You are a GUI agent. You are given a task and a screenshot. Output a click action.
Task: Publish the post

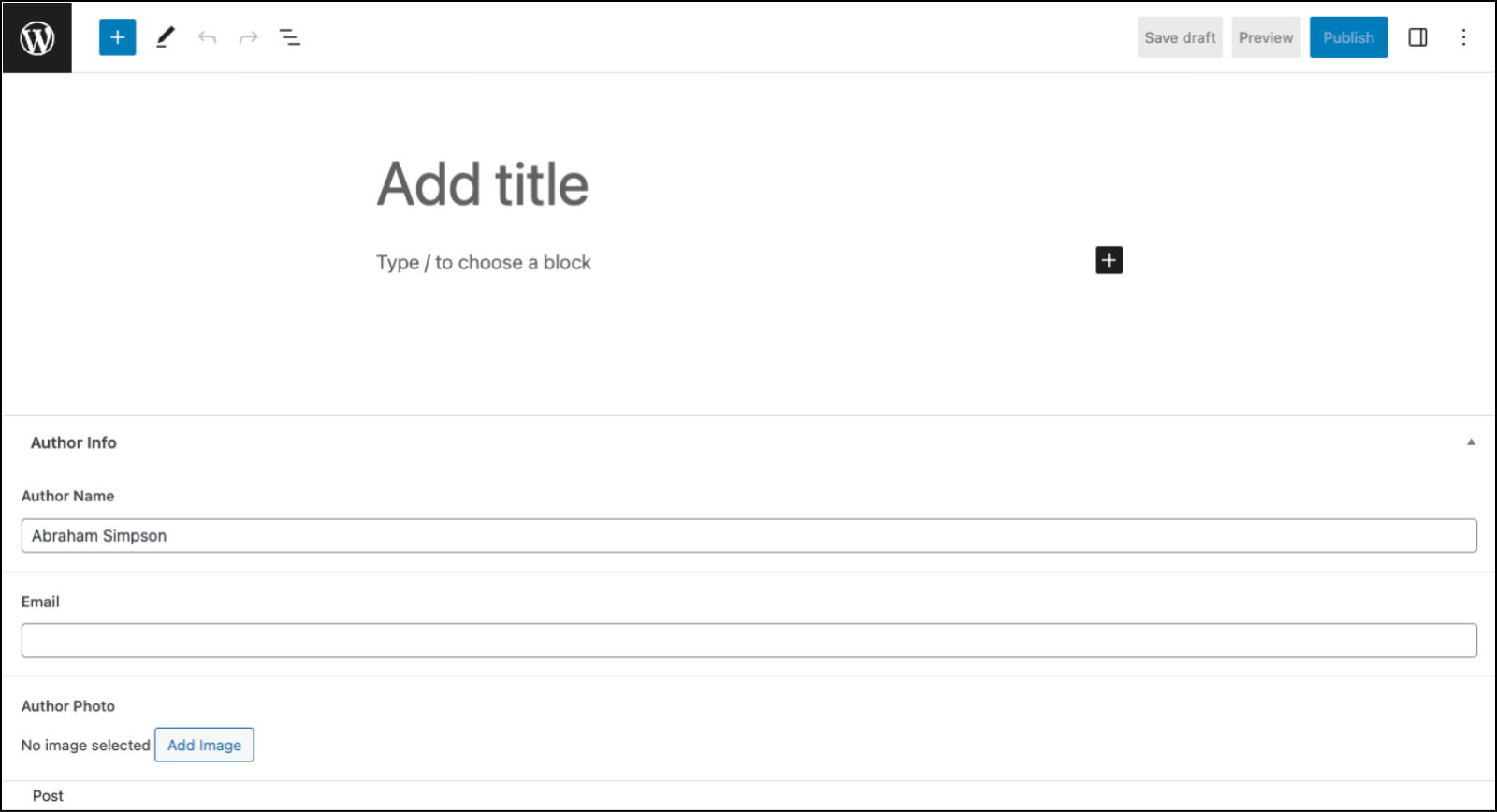click(x=1348, y=37)
